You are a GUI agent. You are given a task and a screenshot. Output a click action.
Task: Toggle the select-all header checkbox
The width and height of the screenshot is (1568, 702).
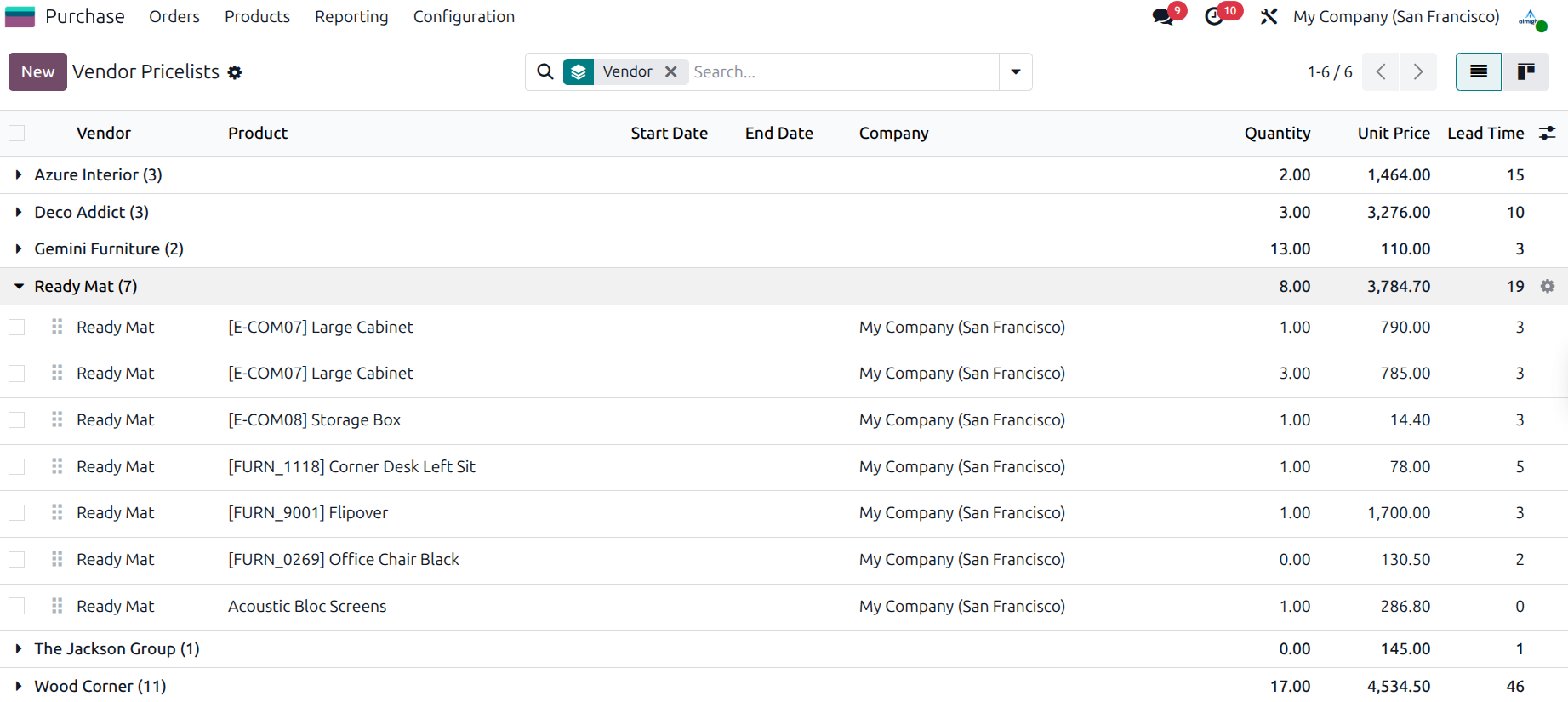16,133
